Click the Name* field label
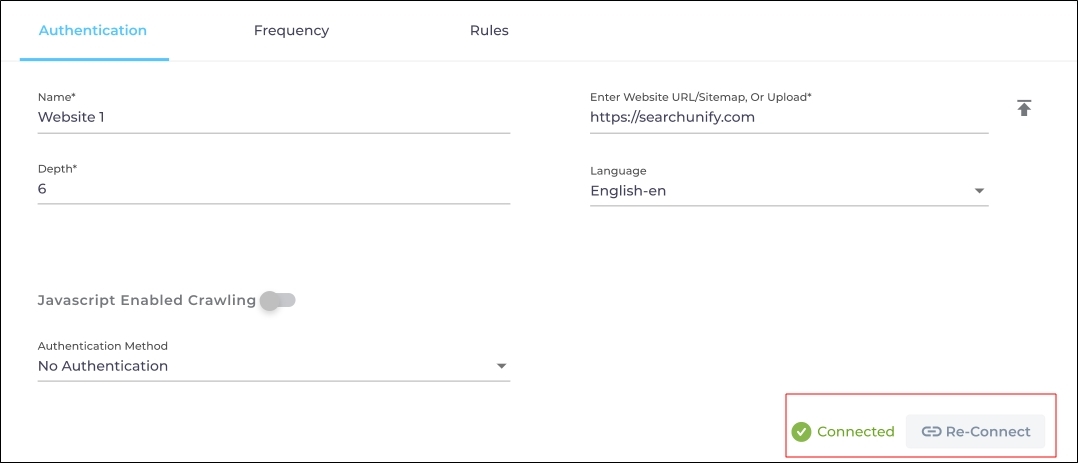The image size is (1078, 463). (x=56, y=97)
